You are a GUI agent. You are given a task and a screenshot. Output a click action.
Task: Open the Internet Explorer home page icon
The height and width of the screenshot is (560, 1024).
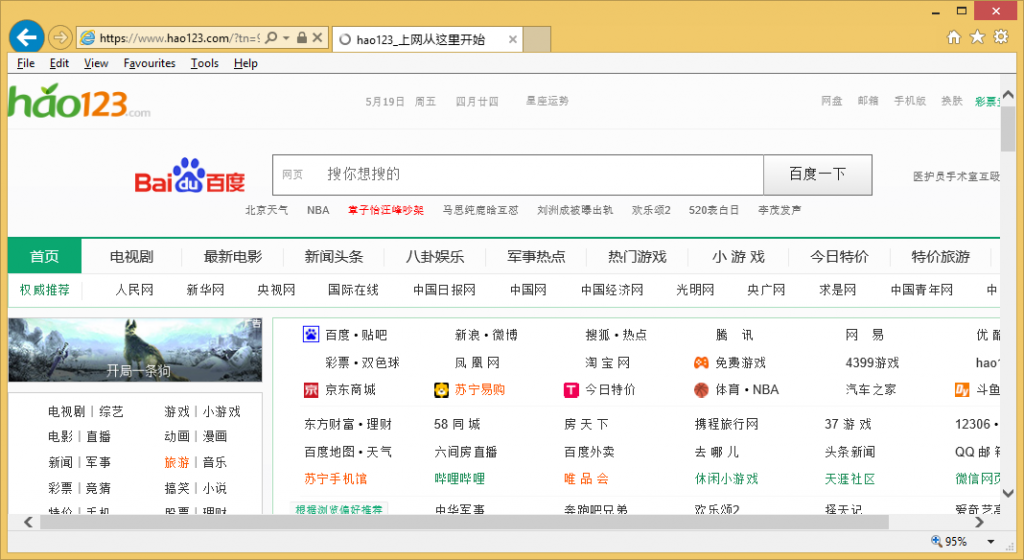(953, 38)
